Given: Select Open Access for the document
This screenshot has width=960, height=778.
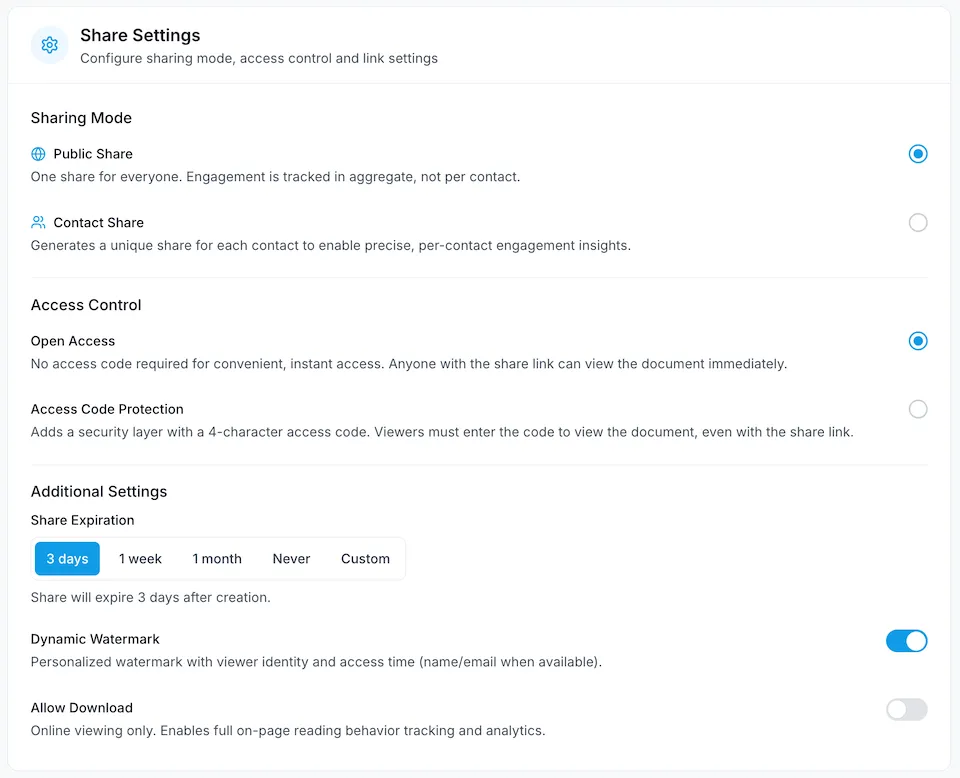Looking at the screenshot, I should [918, 341].
